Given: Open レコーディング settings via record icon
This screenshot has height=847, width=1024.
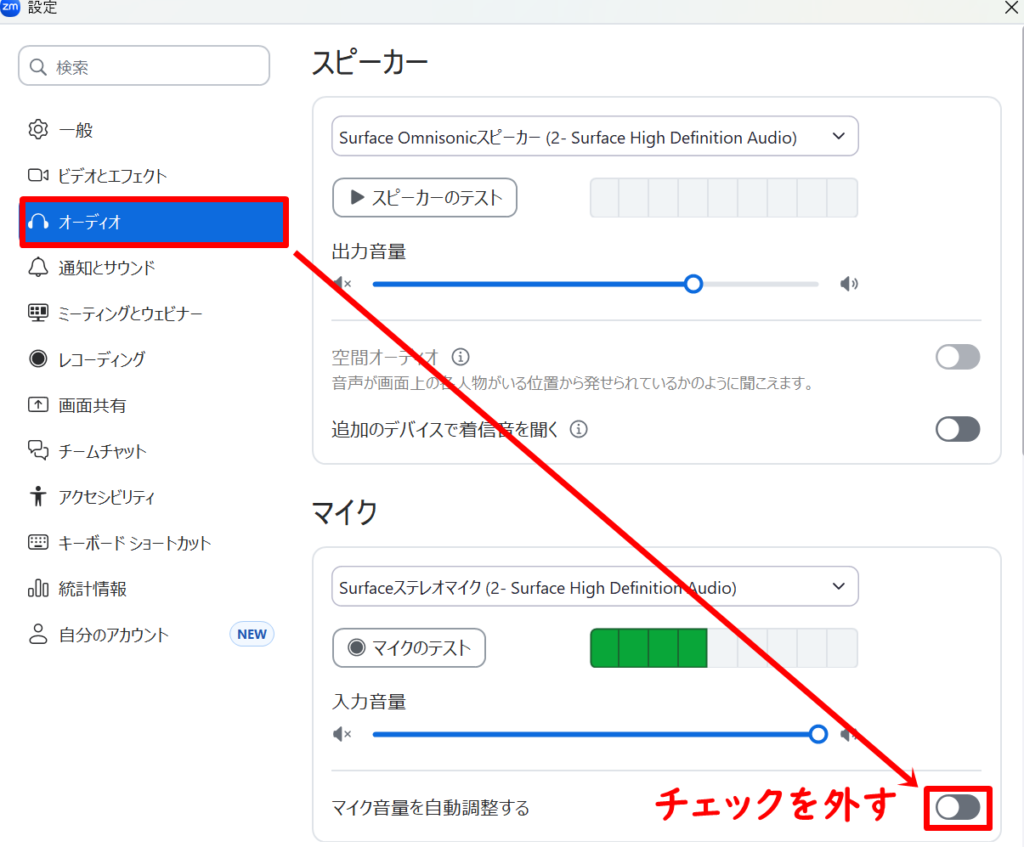Looking at the screenshot, I should [37, 359].
